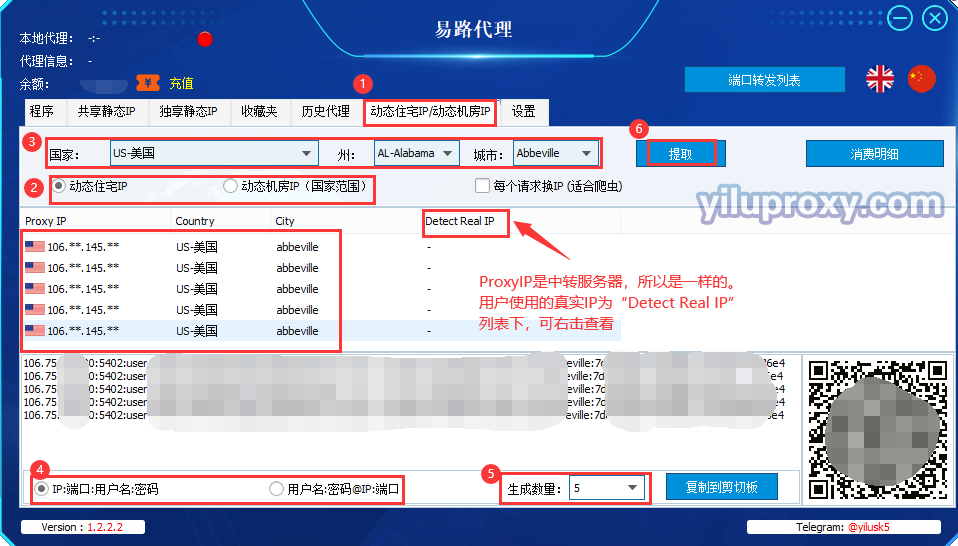958x546 pixels.
Task: Close the 易路代理 window
Action: pyautogui.click(x=935, y=18)
